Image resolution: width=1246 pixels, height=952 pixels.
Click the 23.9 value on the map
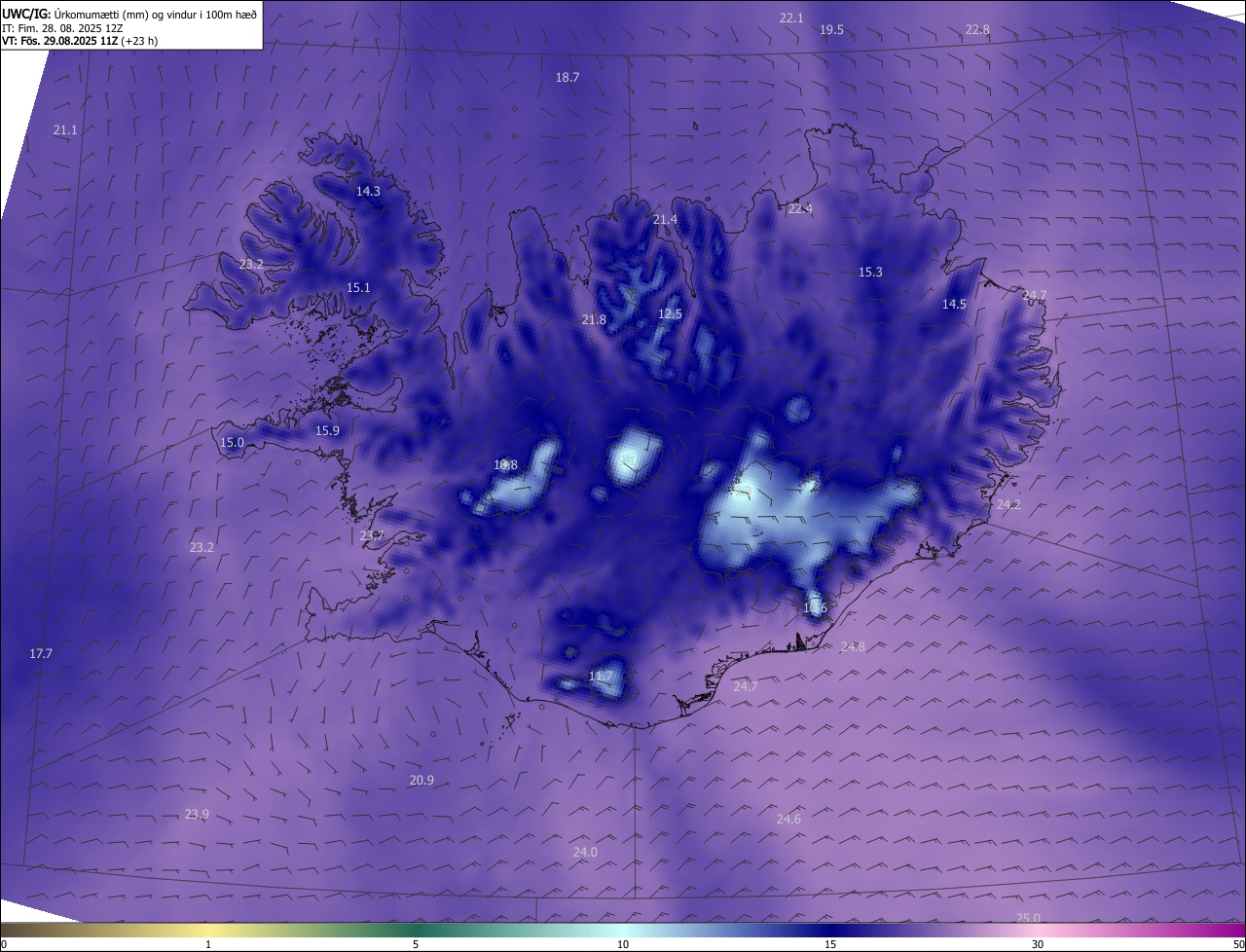197,815
